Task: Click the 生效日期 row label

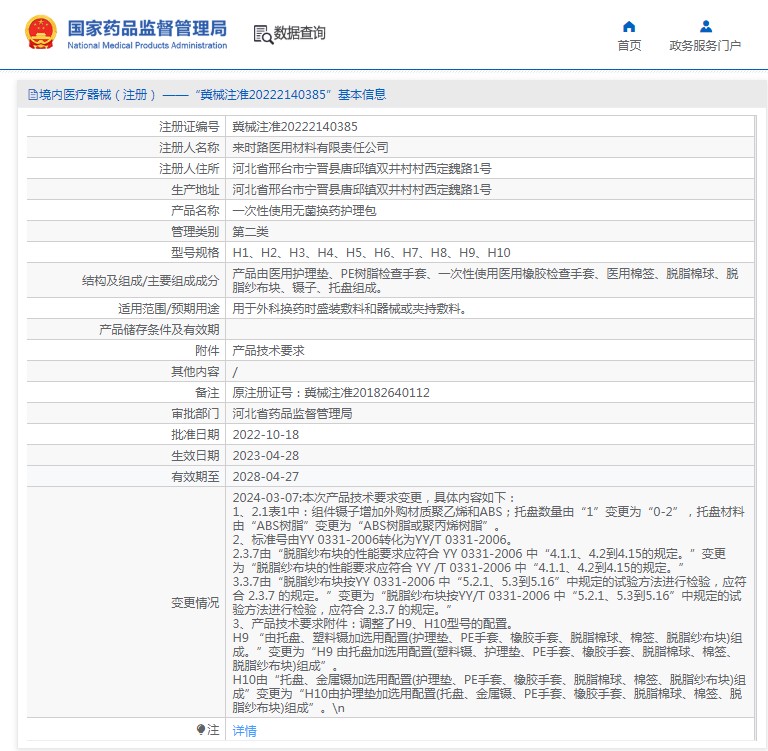Action: click(x=195, y=456)
